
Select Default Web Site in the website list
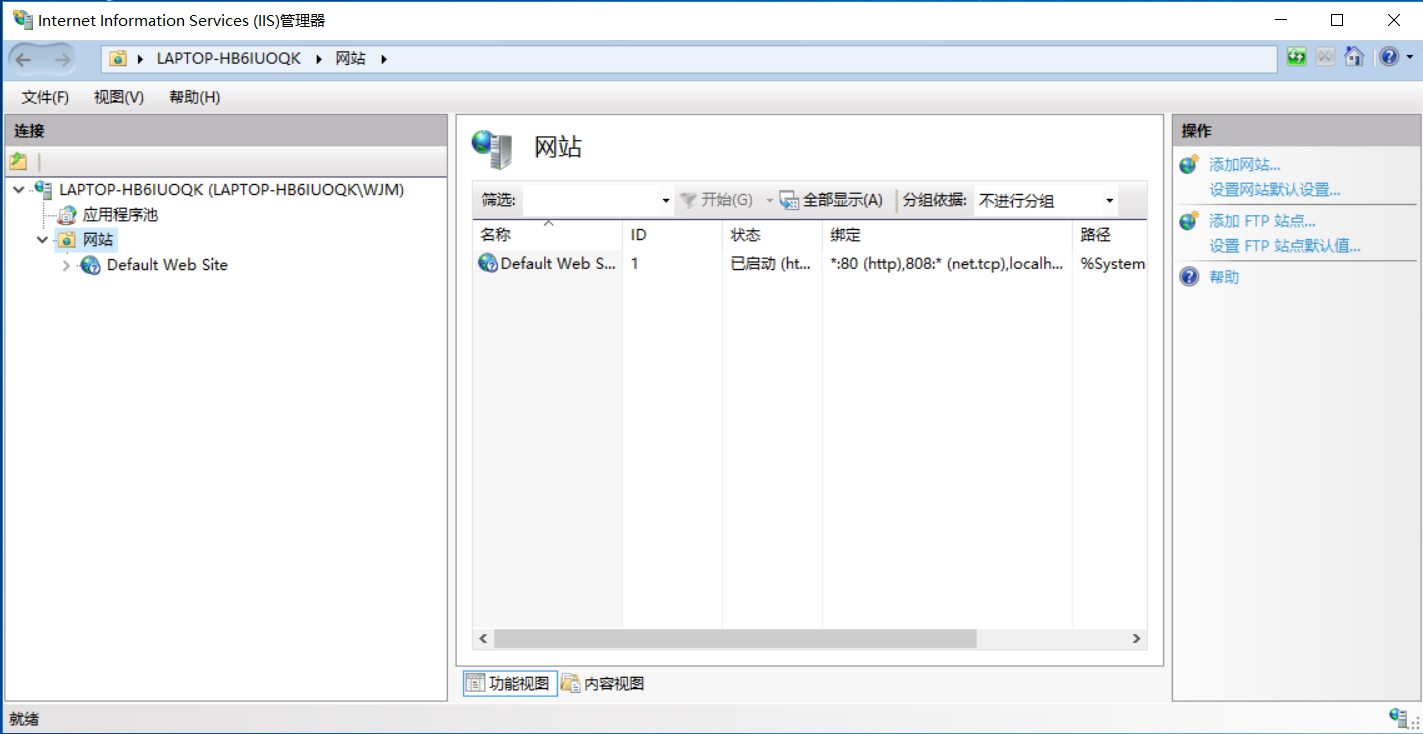[547, 263]
